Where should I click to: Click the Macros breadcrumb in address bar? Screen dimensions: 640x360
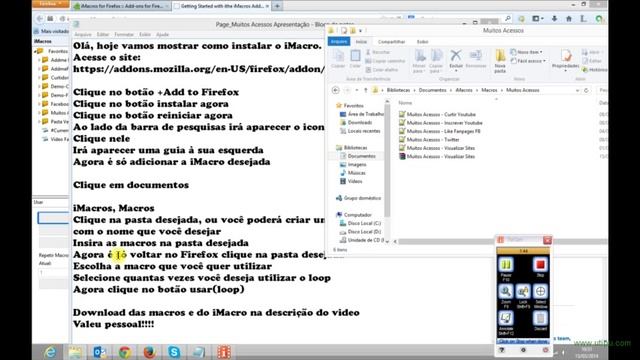(x=489, y=90)
